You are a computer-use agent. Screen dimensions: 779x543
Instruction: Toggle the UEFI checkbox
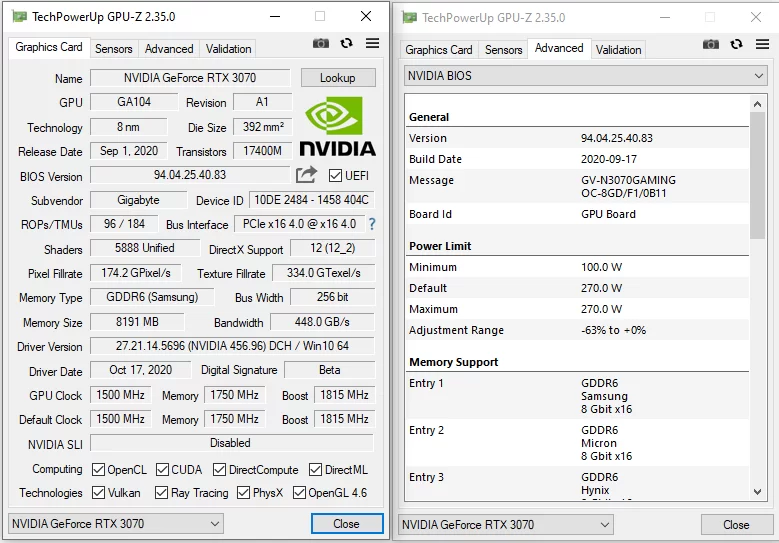pos(335,175)
